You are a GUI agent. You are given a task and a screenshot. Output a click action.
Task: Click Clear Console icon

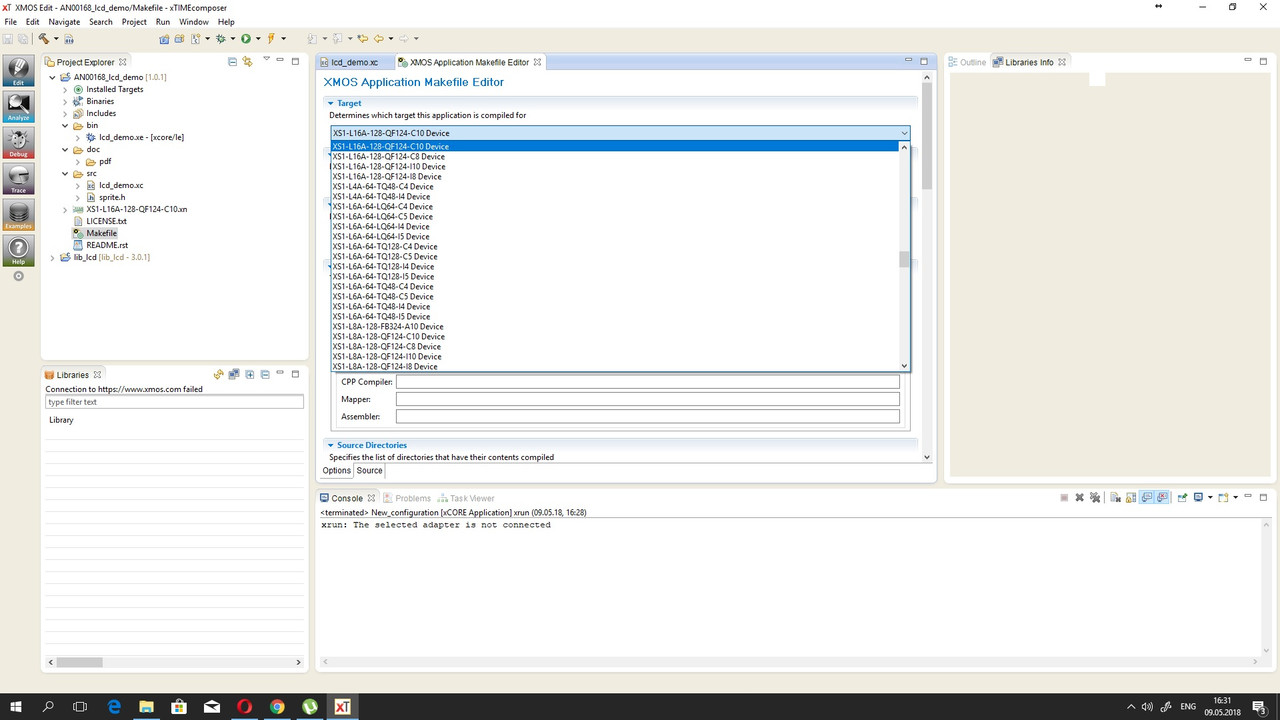[1116, 497]
